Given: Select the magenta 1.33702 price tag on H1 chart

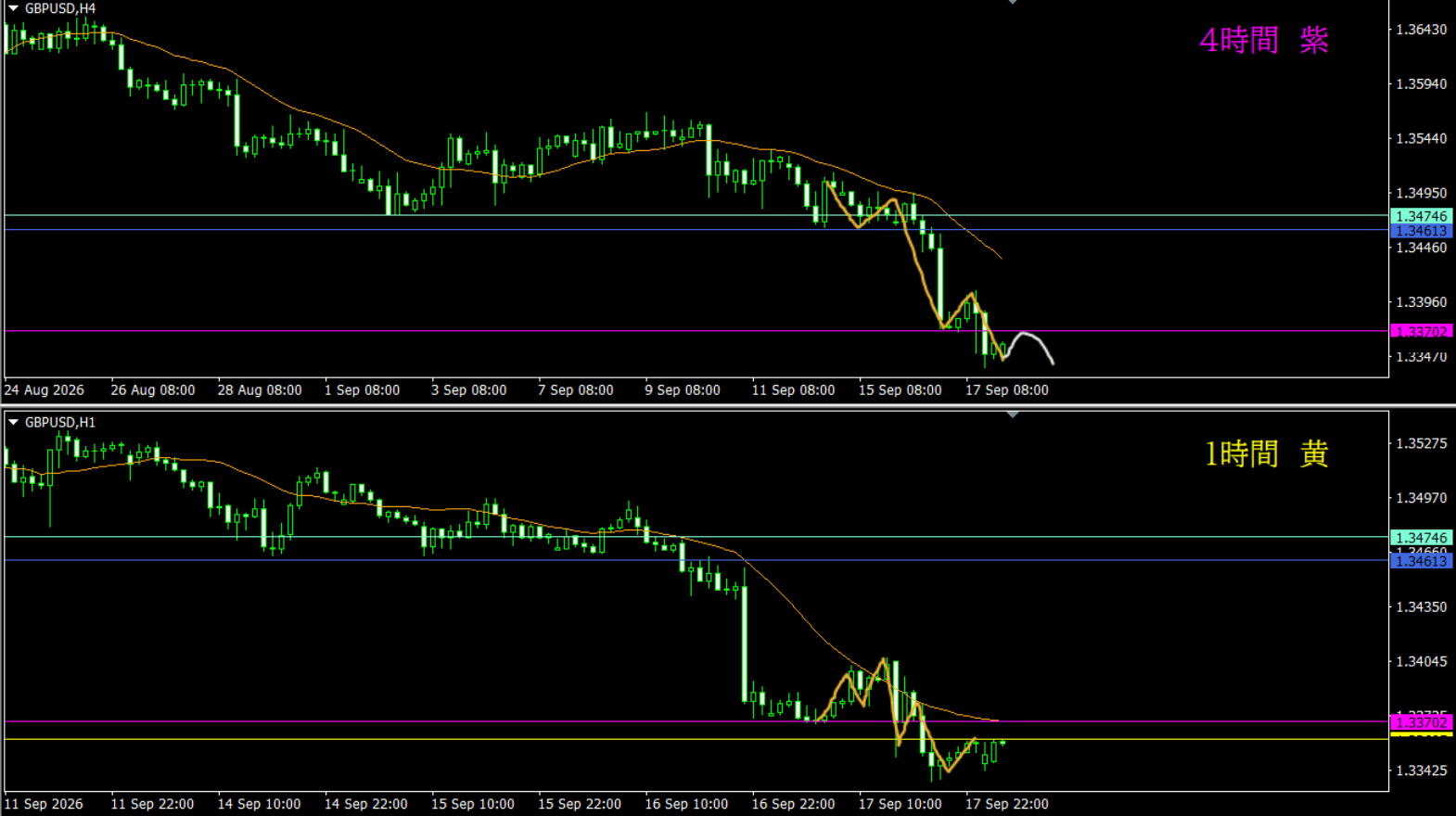Looking at the screenshot, I should click(x=1422, y=722).
